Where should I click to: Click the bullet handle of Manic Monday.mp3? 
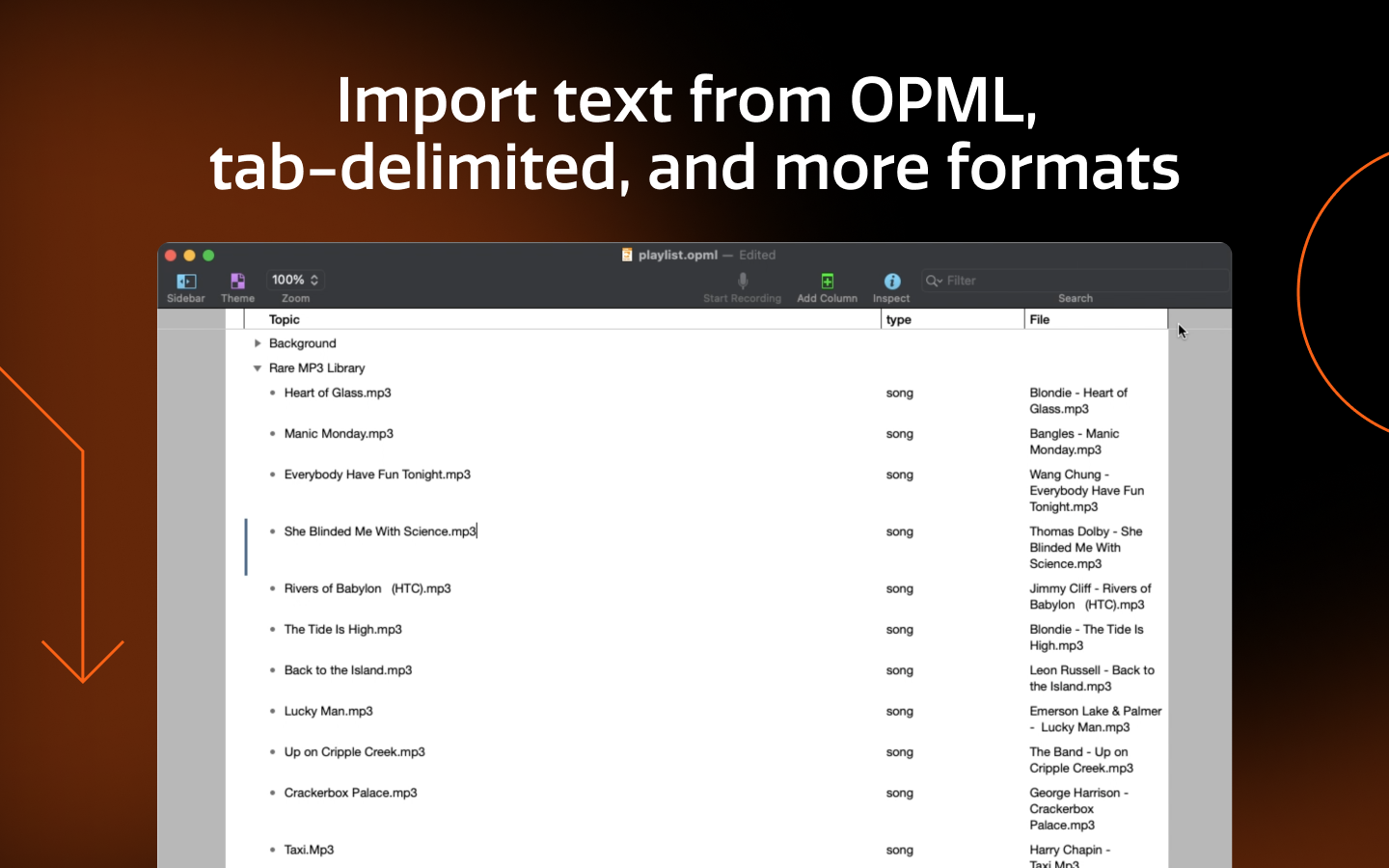(273, 434)
